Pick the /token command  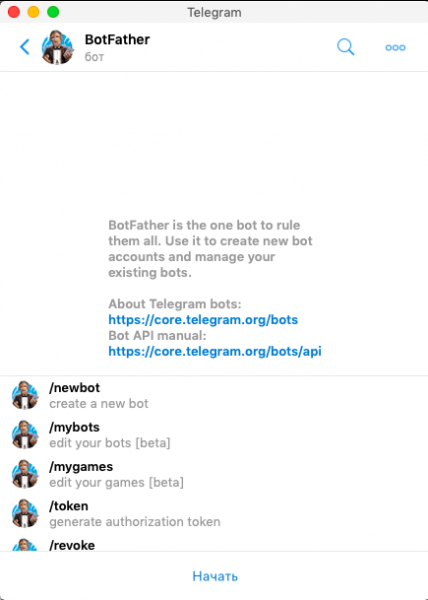click(214, 514)
